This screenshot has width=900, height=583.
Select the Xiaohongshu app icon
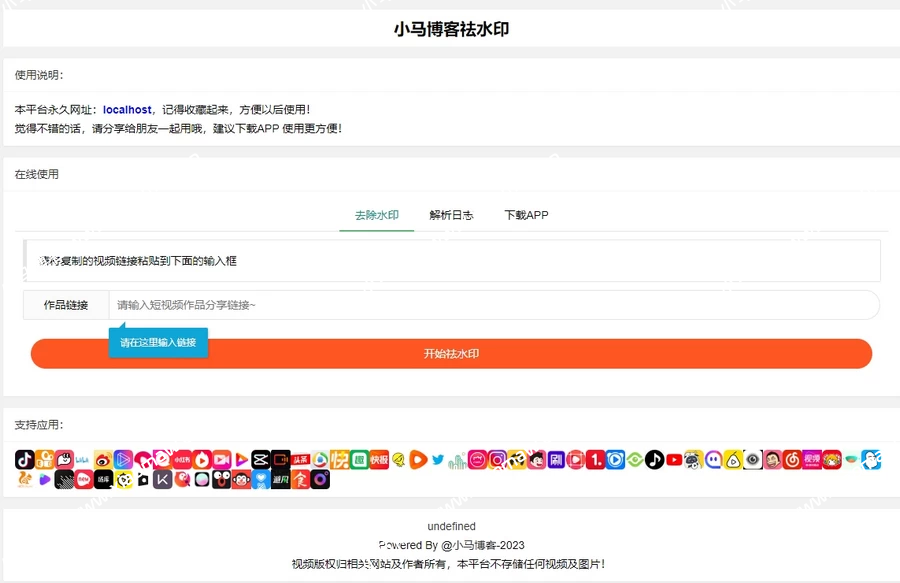[x=181, y=460]
